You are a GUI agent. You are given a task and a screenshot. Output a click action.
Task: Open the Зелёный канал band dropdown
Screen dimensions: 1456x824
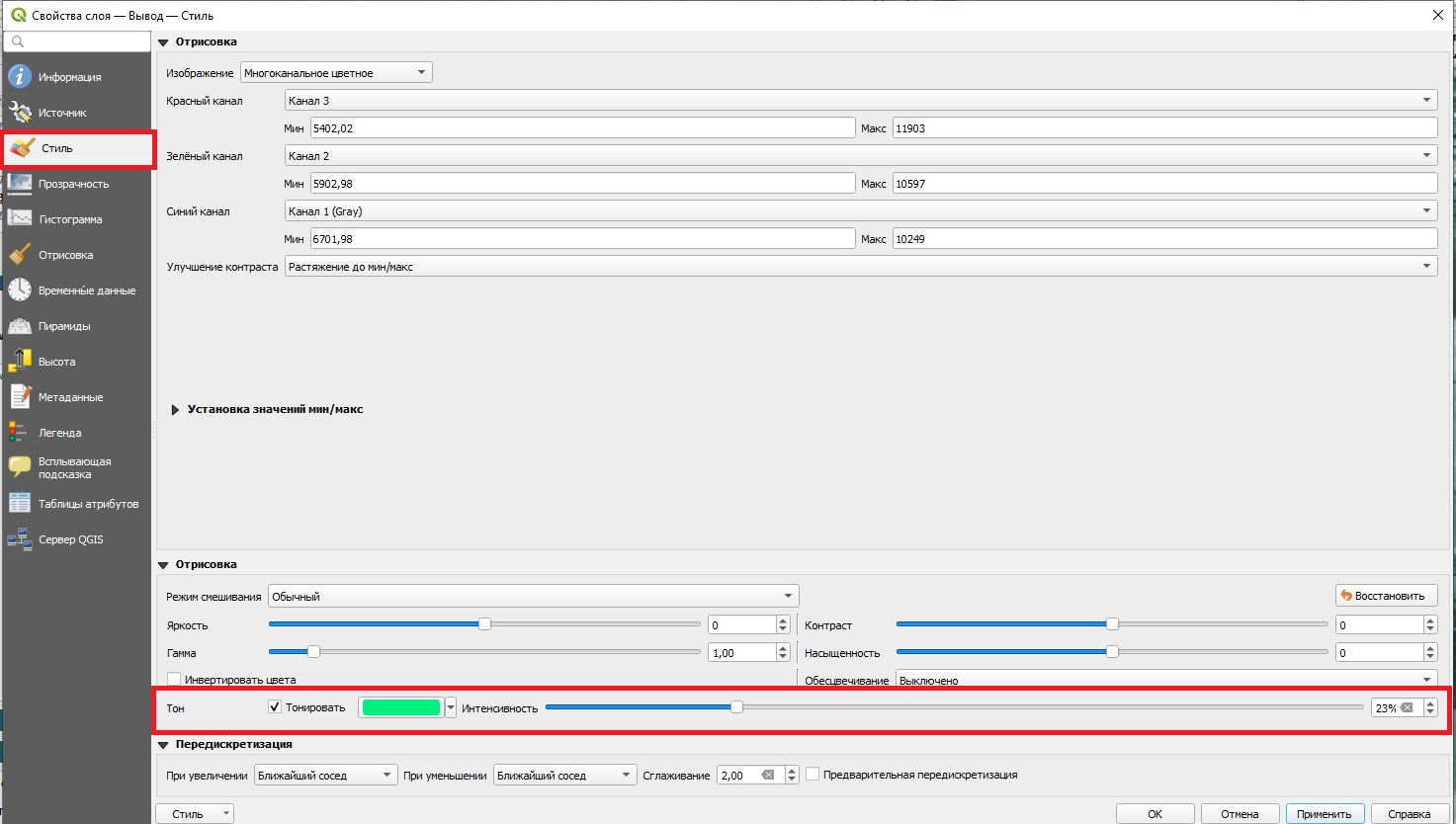[861, 155]
